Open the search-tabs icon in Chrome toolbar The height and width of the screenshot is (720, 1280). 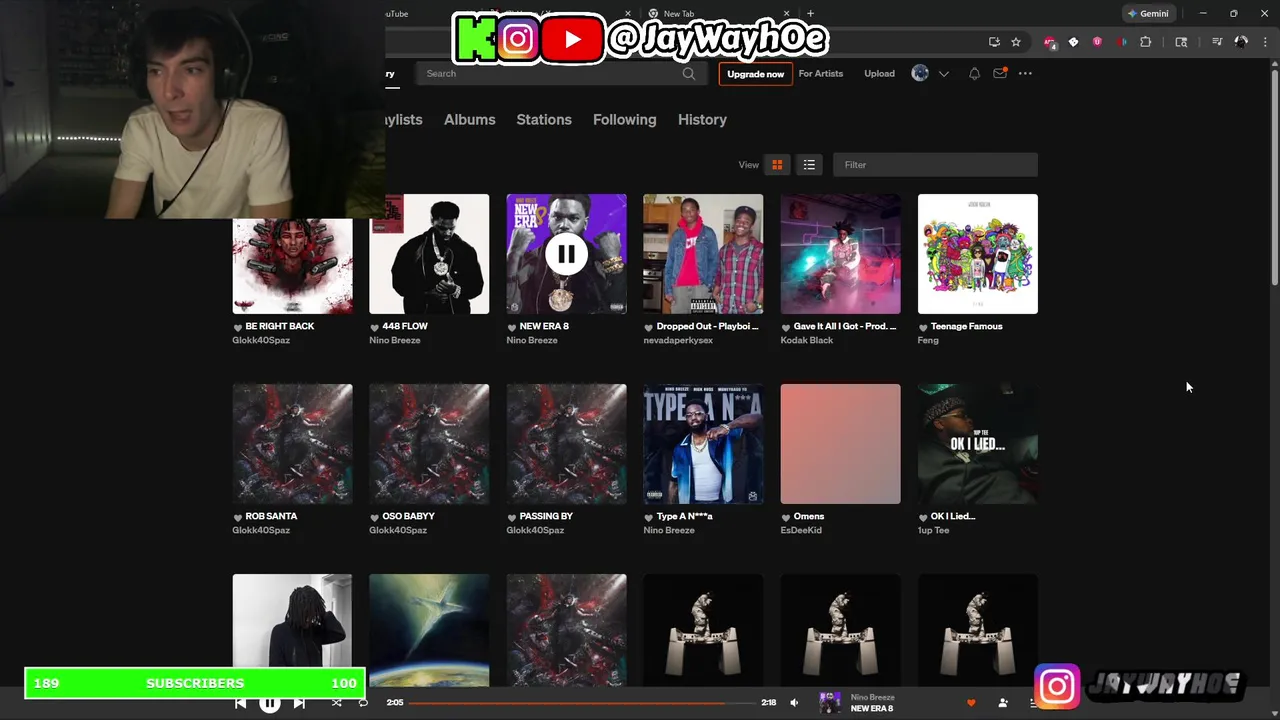coord(1181,42)
